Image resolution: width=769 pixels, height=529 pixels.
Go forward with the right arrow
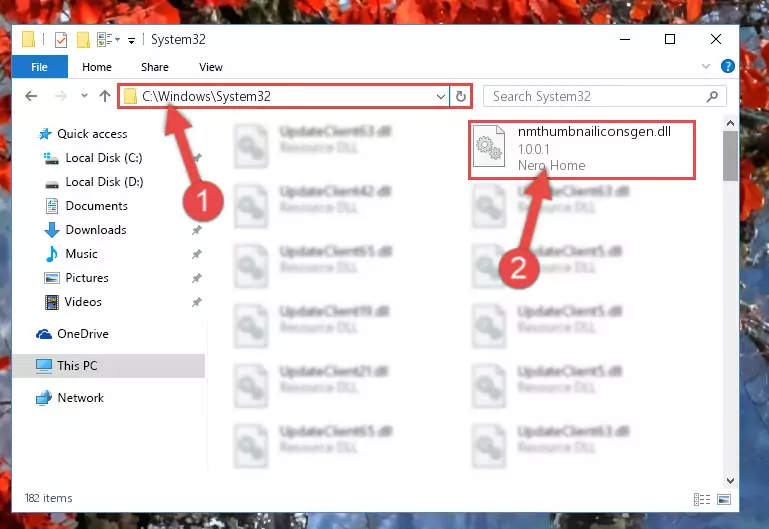tap(60, 96)
